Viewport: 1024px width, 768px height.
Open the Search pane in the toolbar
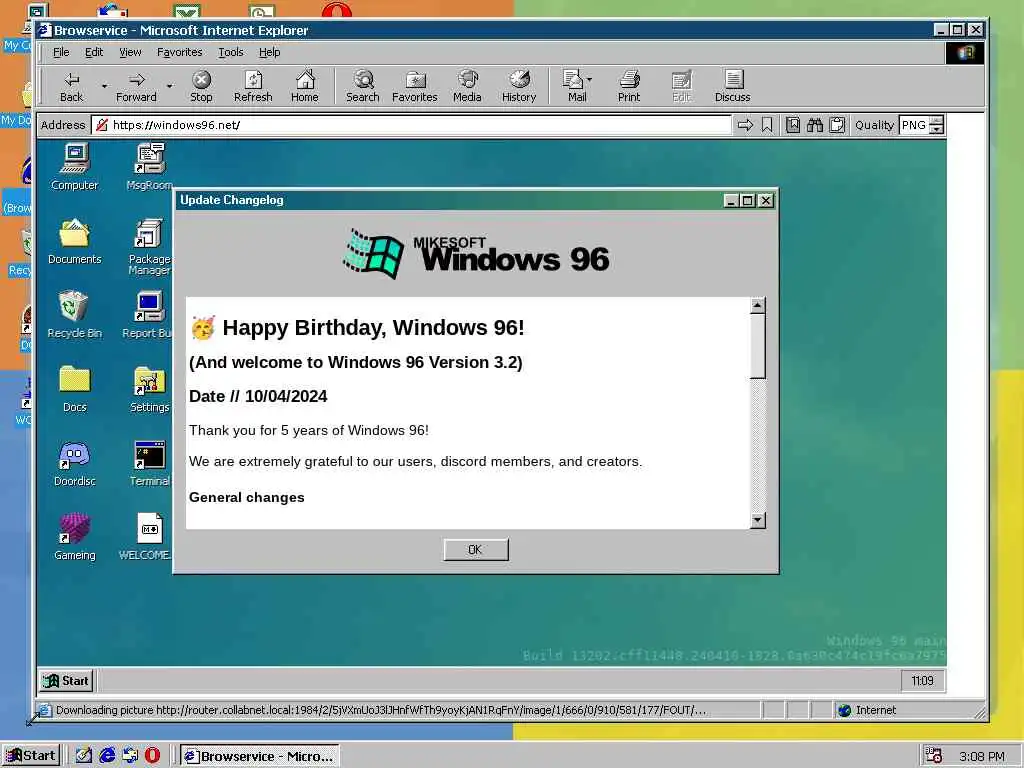point(362,86)
